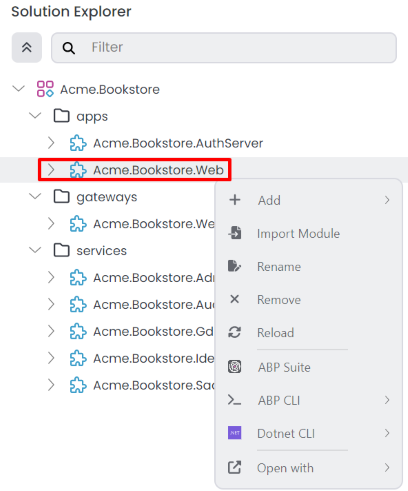Click the Acme.Bookstore.Gd... puzzle icon
The width and height of the screenshot is (408, 491).
point(78,332)
